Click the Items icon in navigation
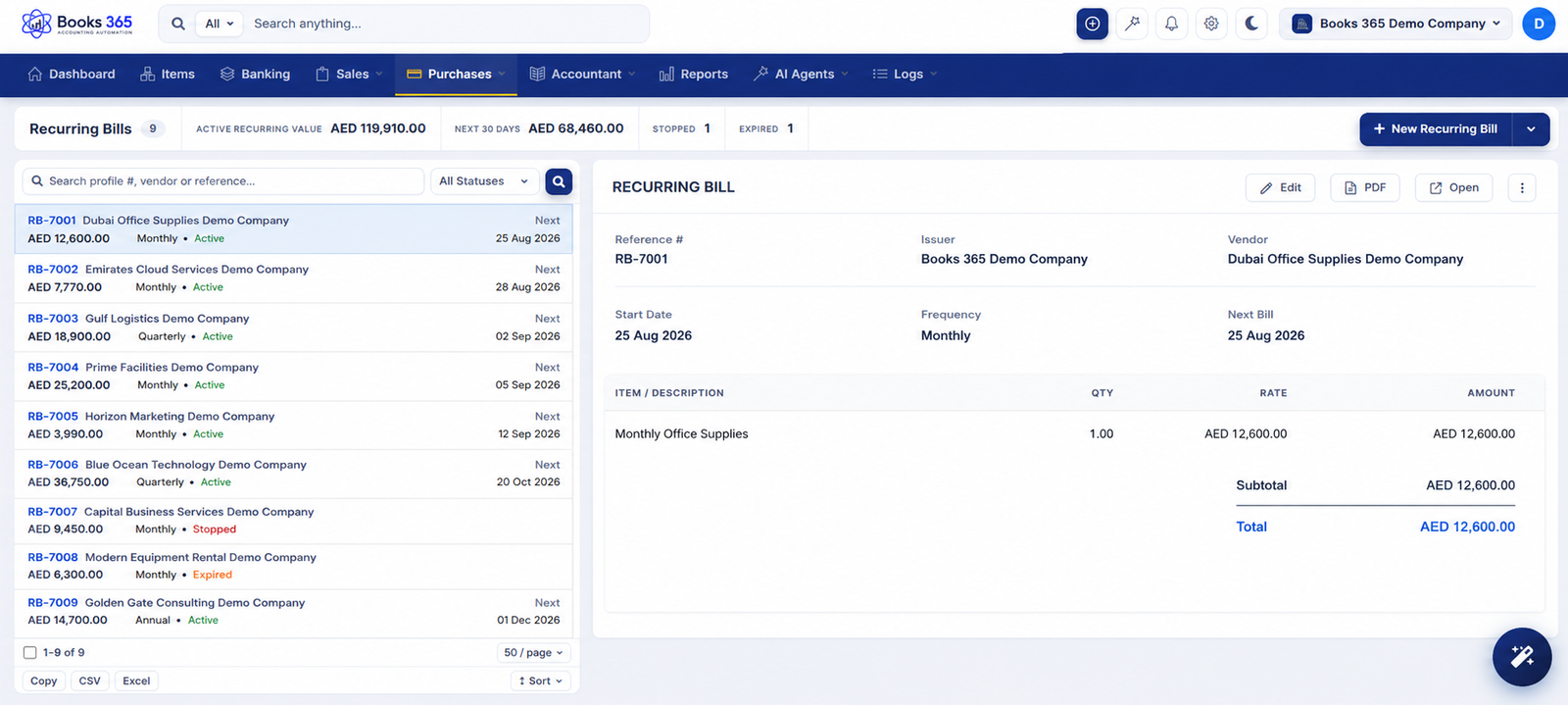 (x=148, y=74)
